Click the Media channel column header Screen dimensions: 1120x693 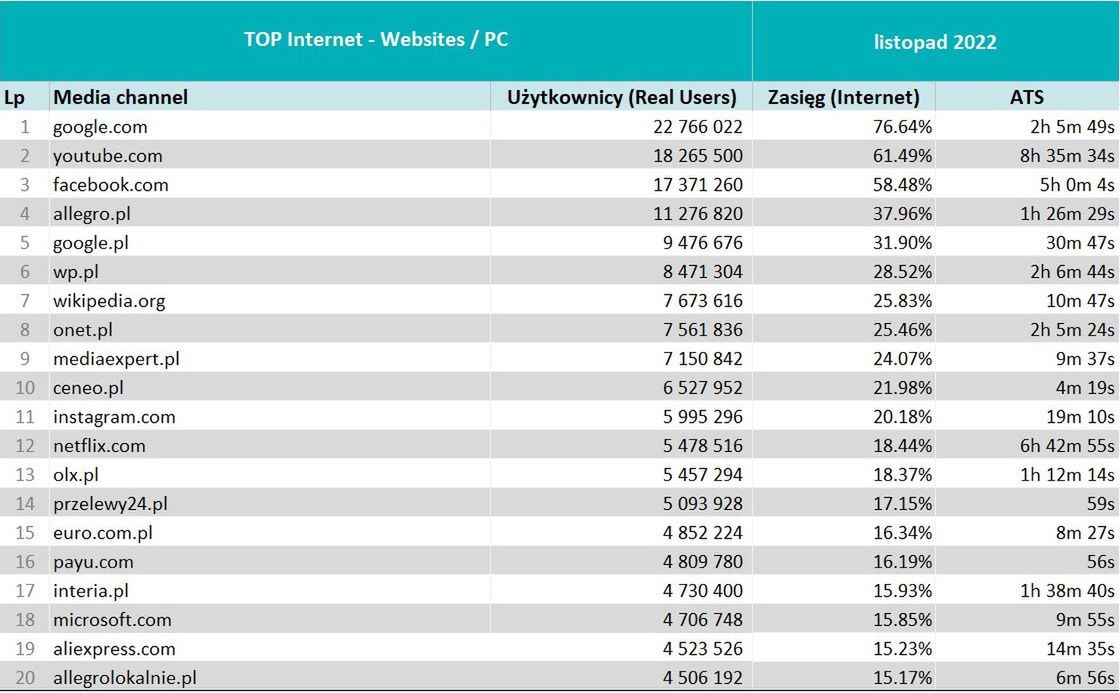click(x=120, y=97)
